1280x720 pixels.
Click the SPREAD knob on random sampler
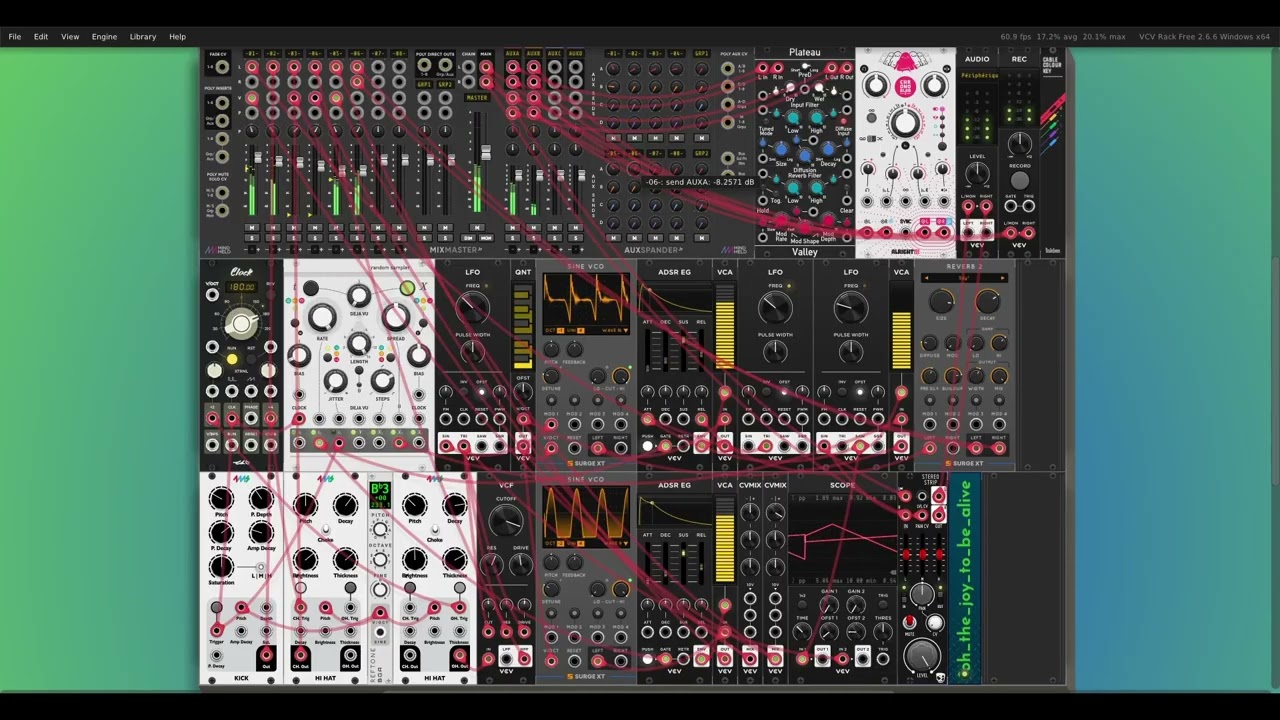tap(396, 317)
